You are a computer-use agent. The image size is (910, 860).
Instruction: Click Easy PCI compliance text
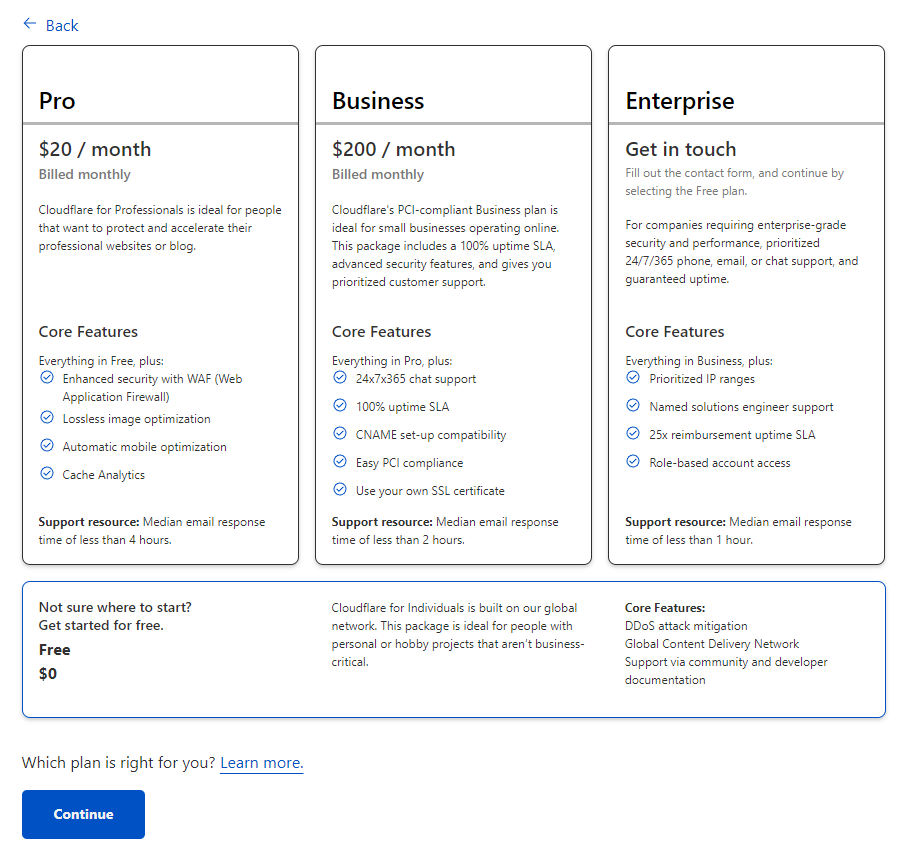(x=409, y=462)
